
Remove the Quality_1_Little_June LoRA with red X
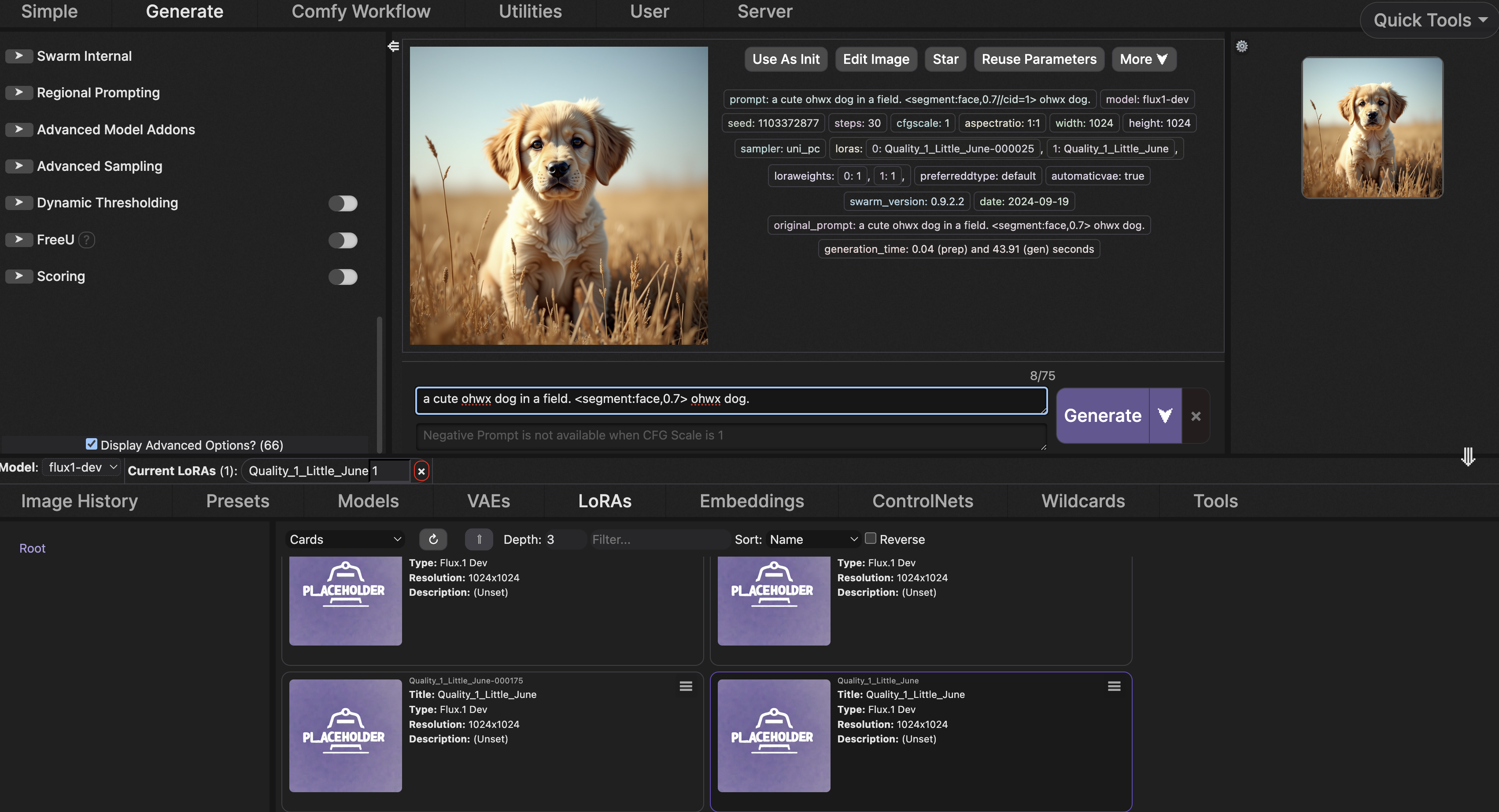point(421,471)
